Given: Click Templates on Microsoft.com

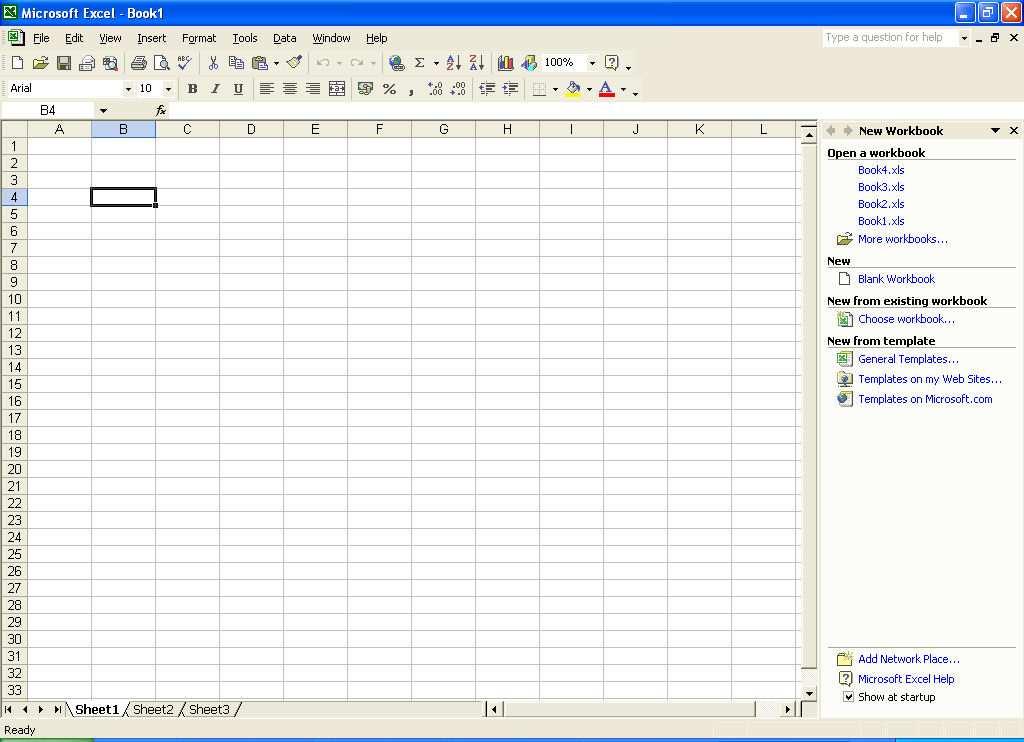Looking at the screenshot, I should (x=925, y=399).
